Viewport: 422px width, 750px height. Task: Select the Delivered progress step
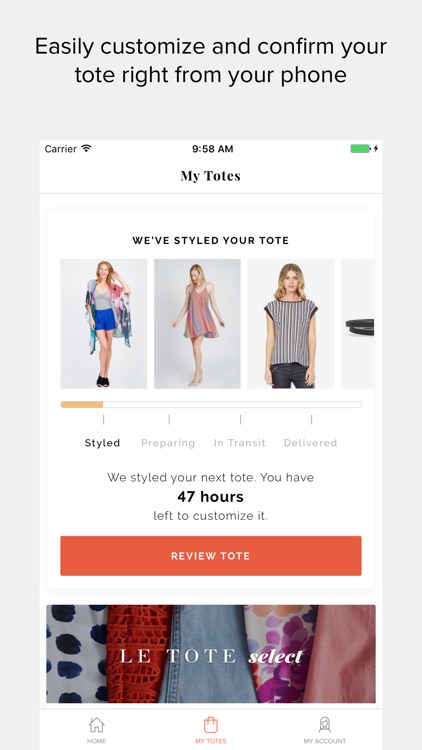pos(311,443)
